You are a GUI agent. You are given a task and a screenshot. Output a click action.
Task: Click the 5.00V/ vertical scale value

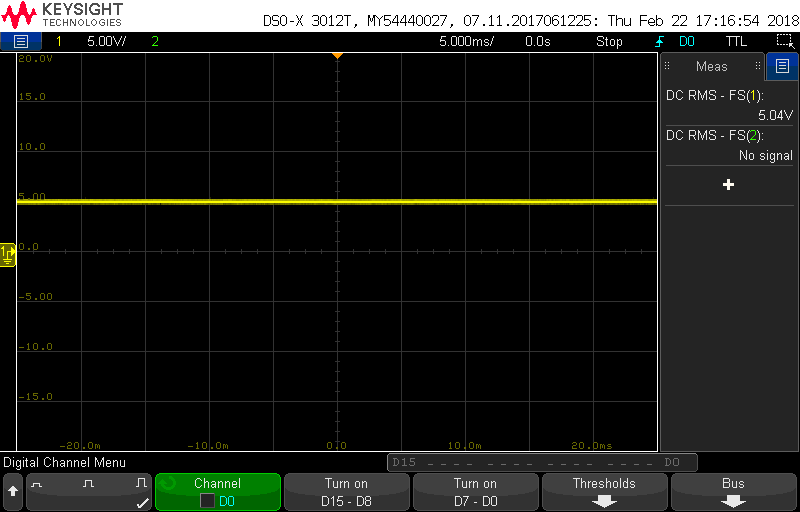click(106, 41)
